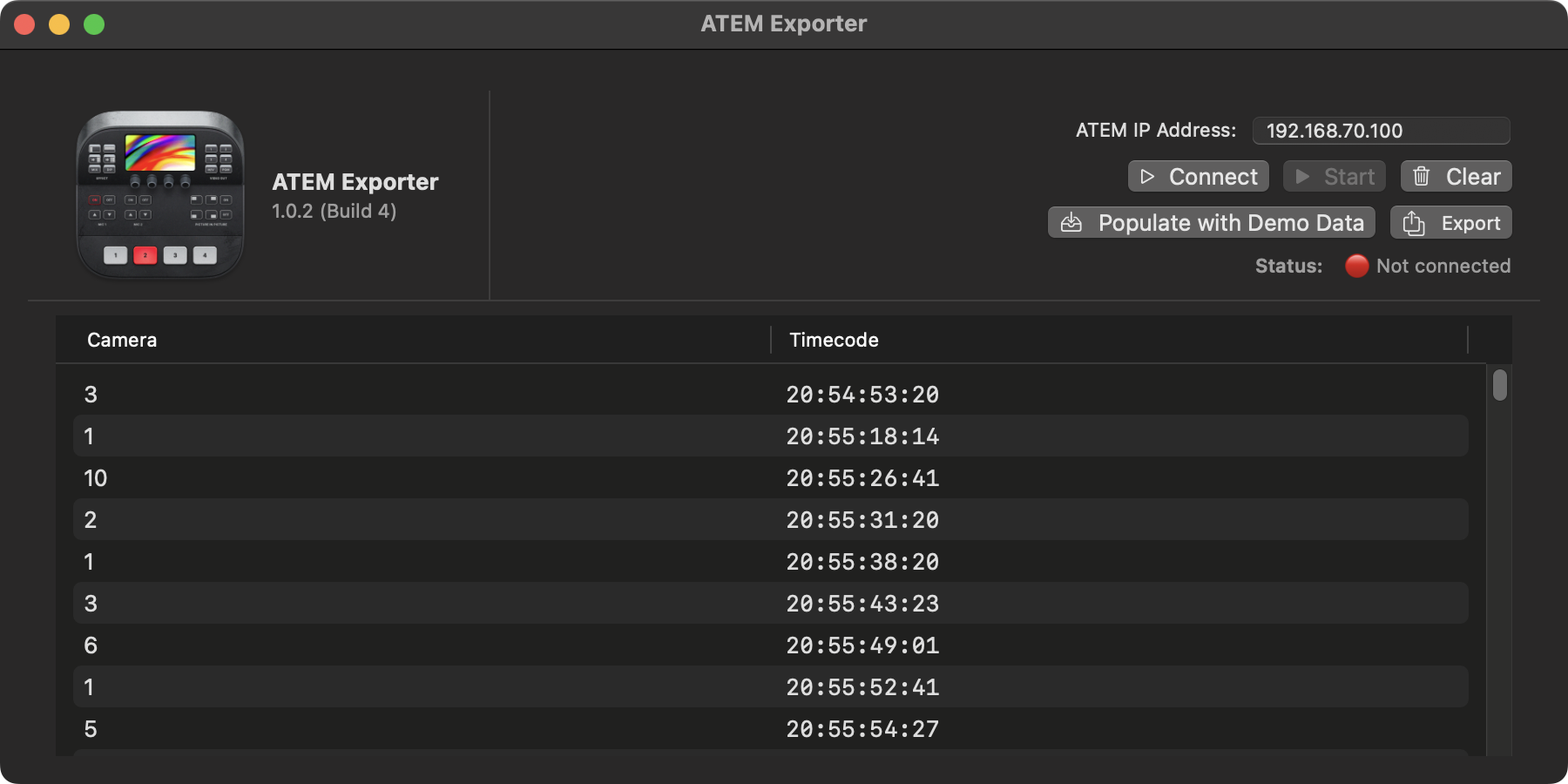Viewport: 1568px width, 784px height.
Task: Click the ATEM IP Address field
Action: [1381, 131]
